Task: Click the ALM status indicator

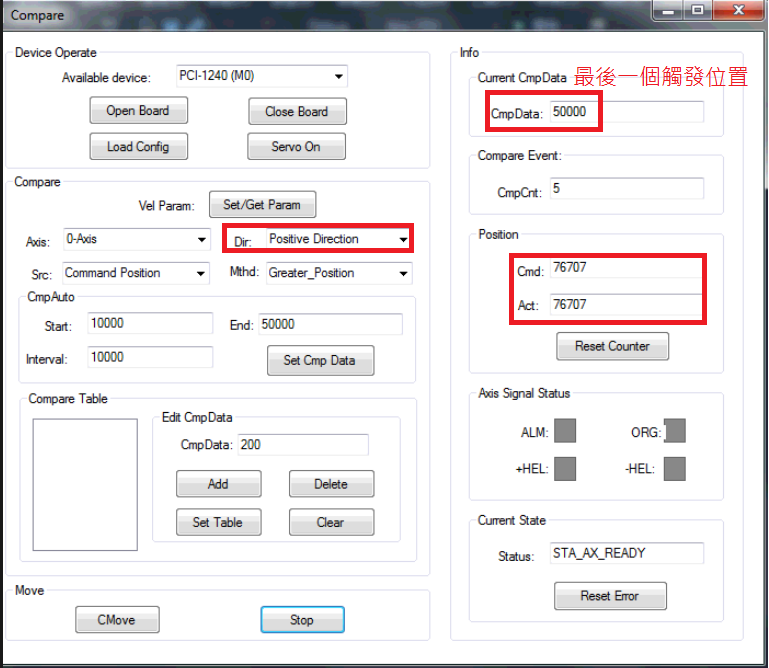Action: (565, 431)
